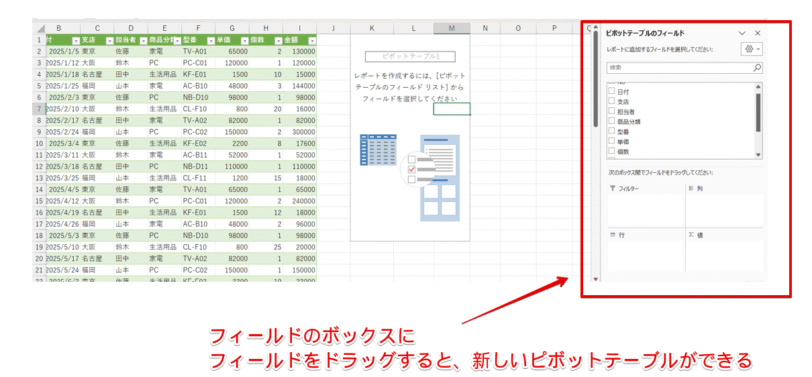Select the row 7 header

39,109
